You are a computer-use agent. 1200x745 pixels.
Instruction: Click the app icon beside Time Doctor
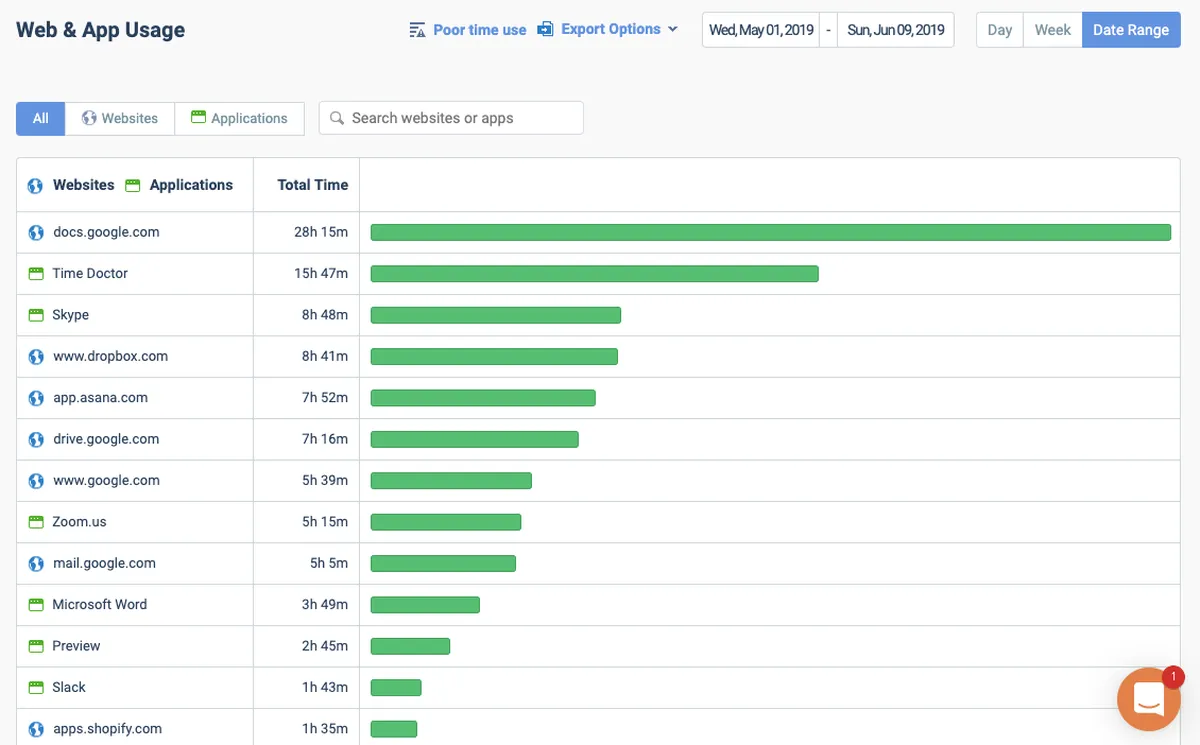pyautogui.click(x=36, y=274)
